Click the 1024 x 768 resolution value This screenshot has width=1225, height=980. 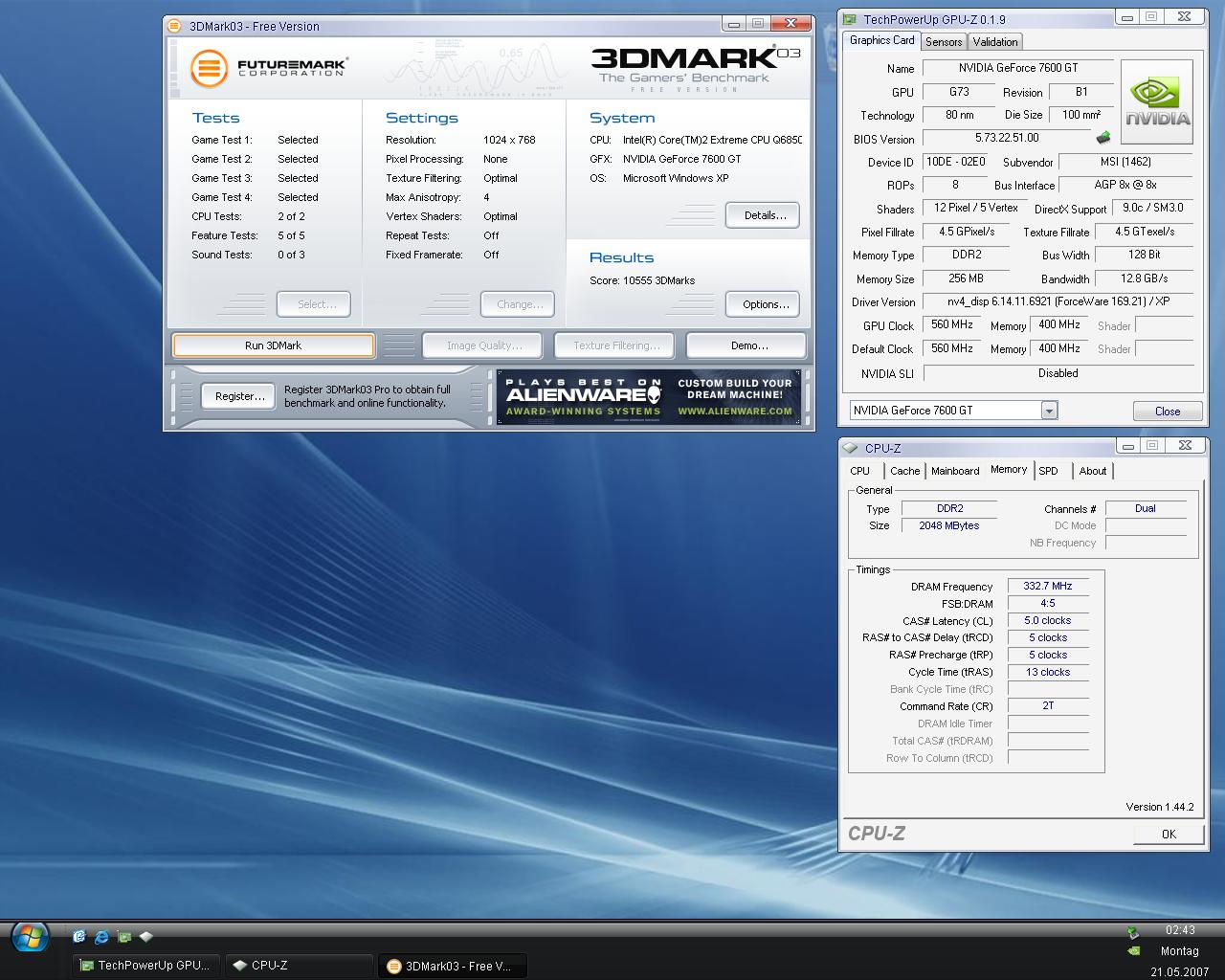point(509,140)
